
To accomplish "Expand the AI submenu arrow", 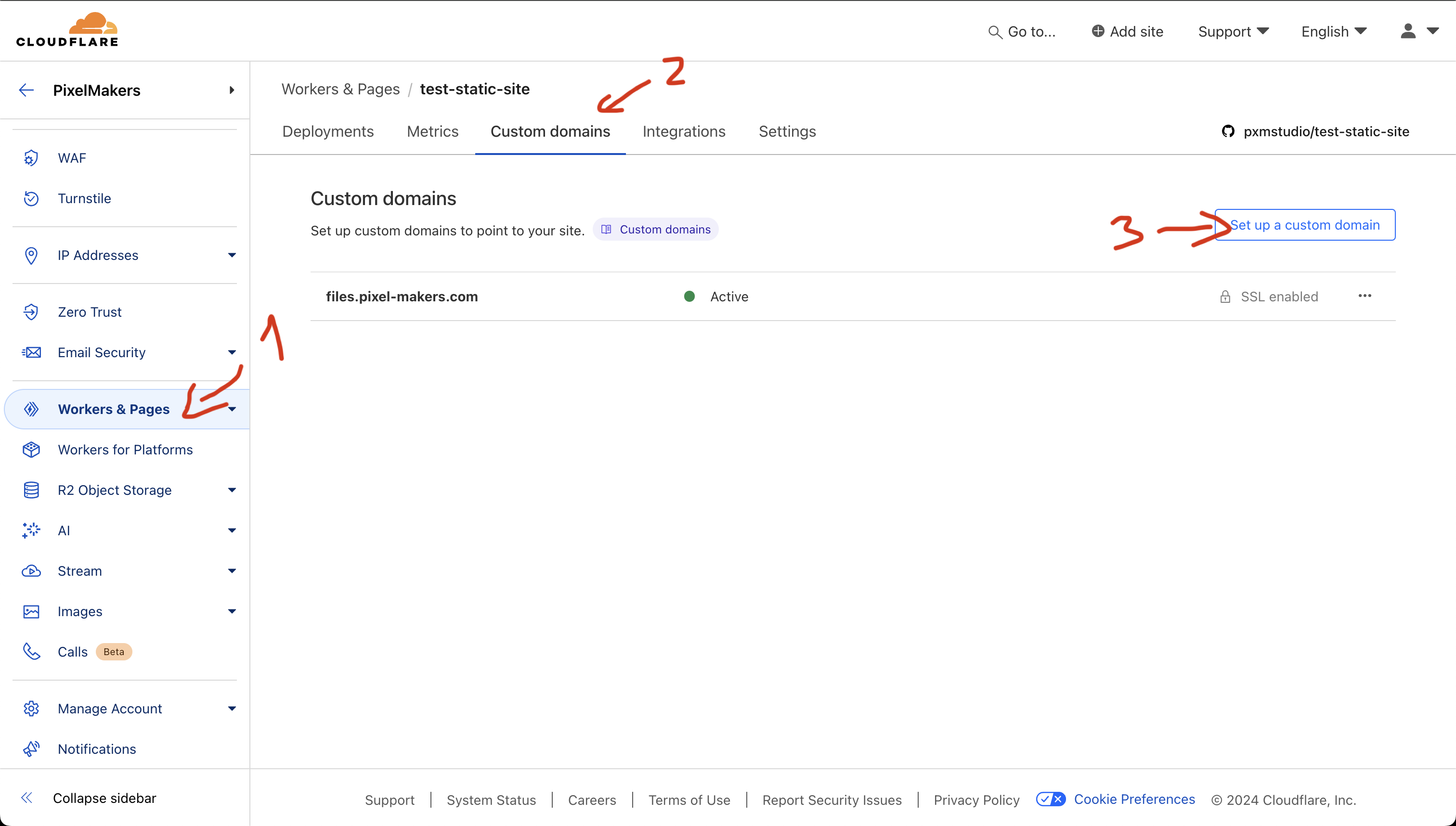I will pyautogui.click(x=232, y=530).
